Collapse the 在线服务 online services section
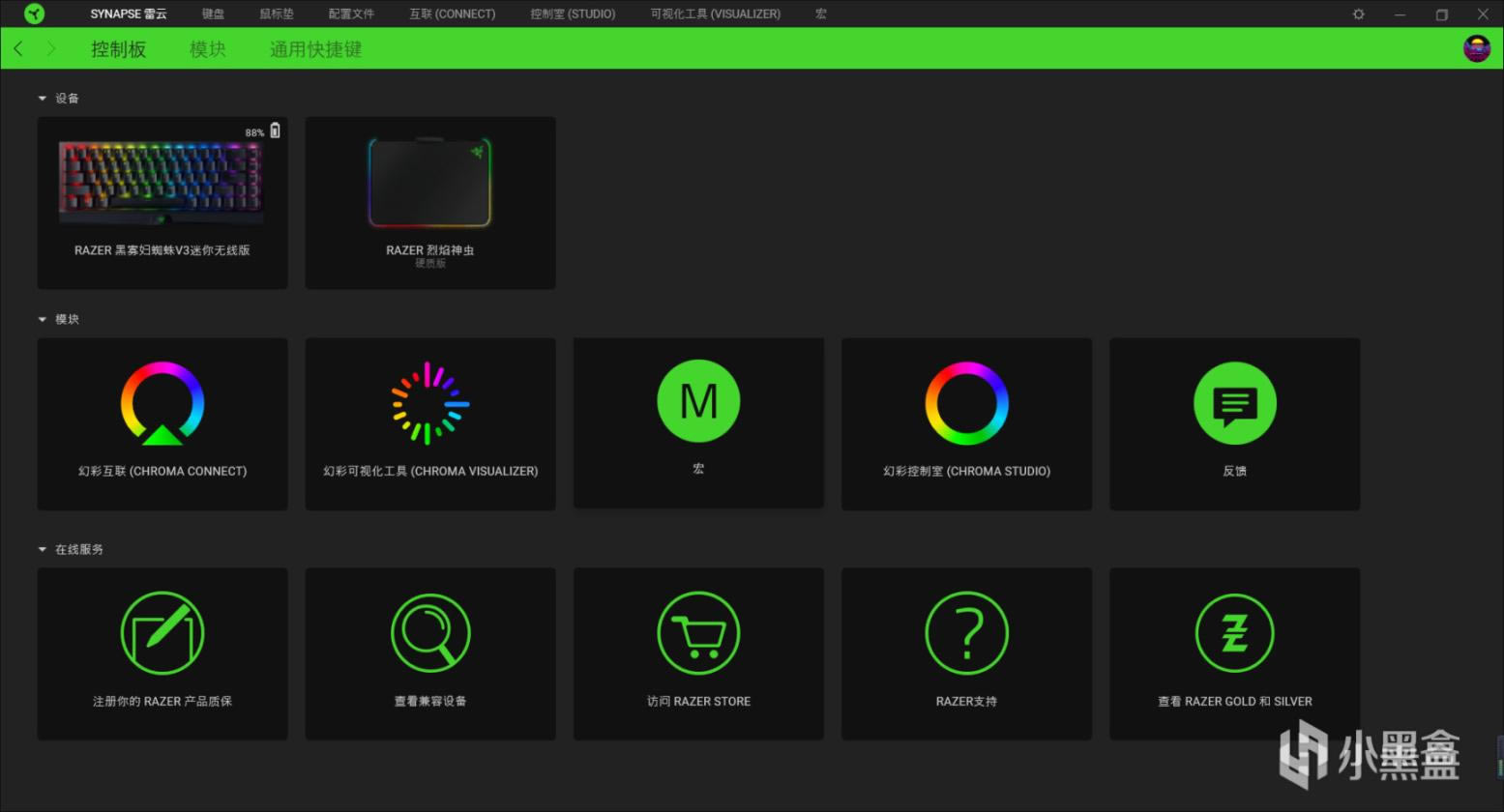The width and height of the screenshot is (1504, 812). tap(43, 549)
